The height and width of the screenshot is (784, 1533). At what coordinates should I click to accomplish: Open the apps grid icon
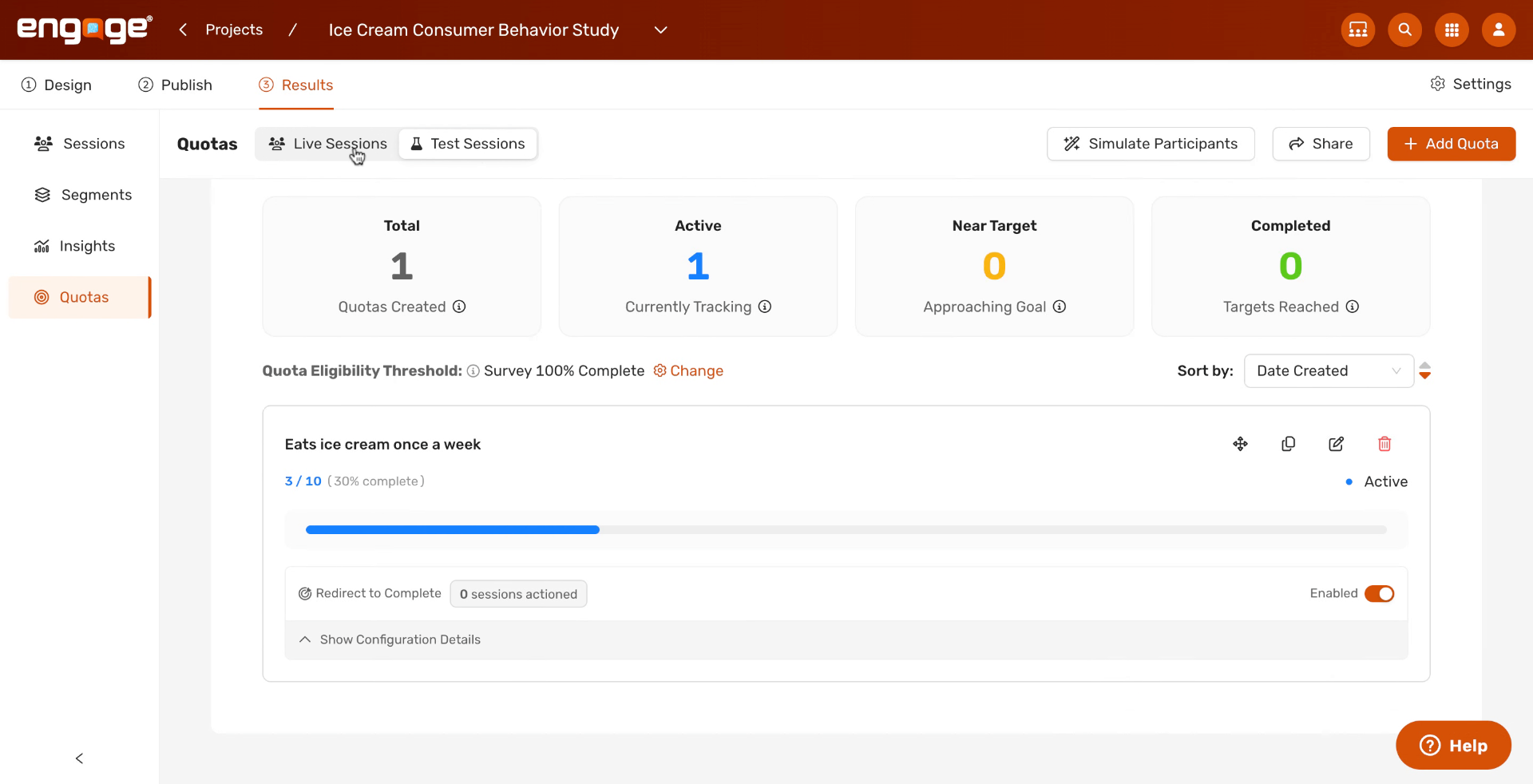[x=1452, y=30]
